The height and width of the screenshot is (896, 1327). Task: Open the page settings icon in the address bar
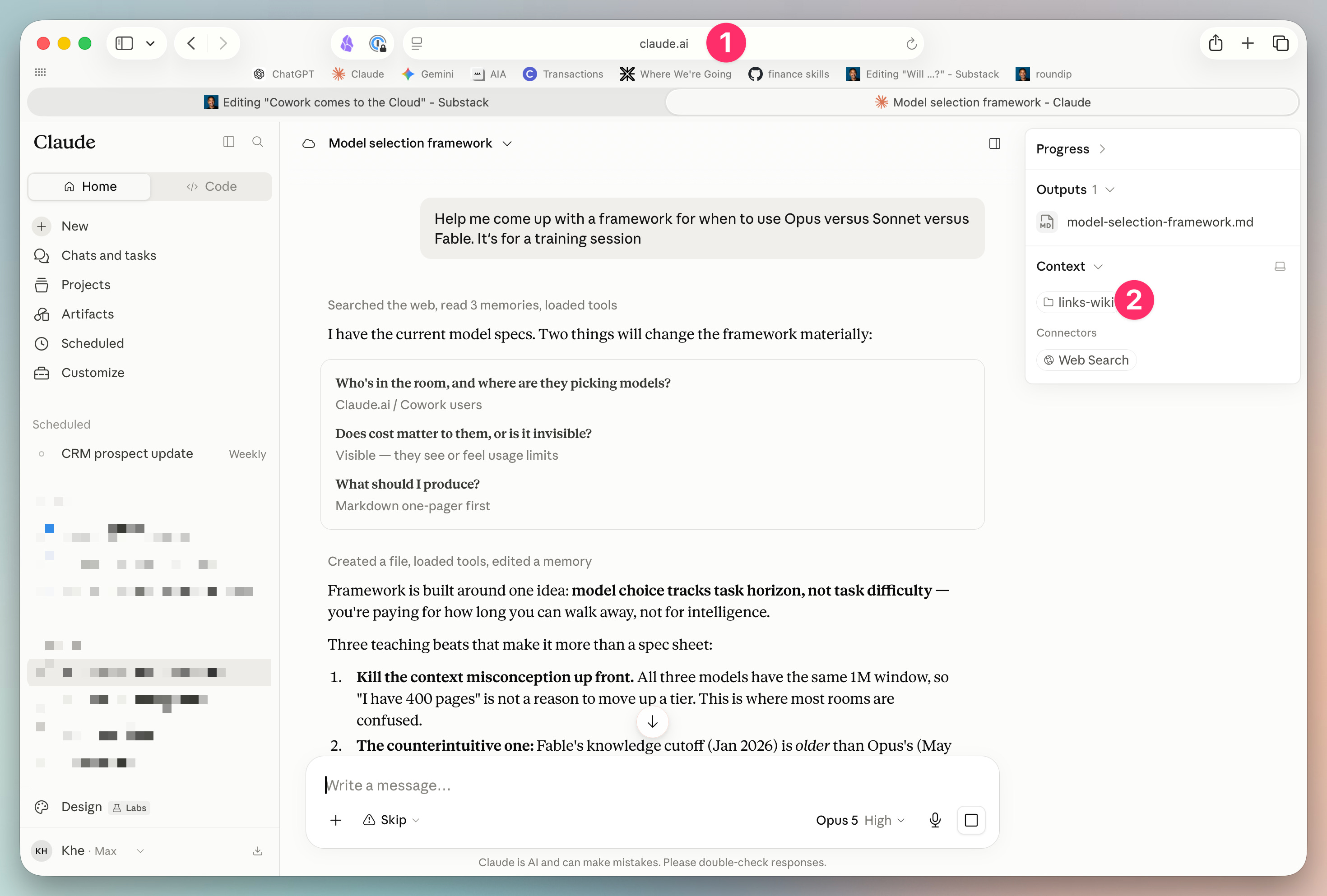point(417,43)
